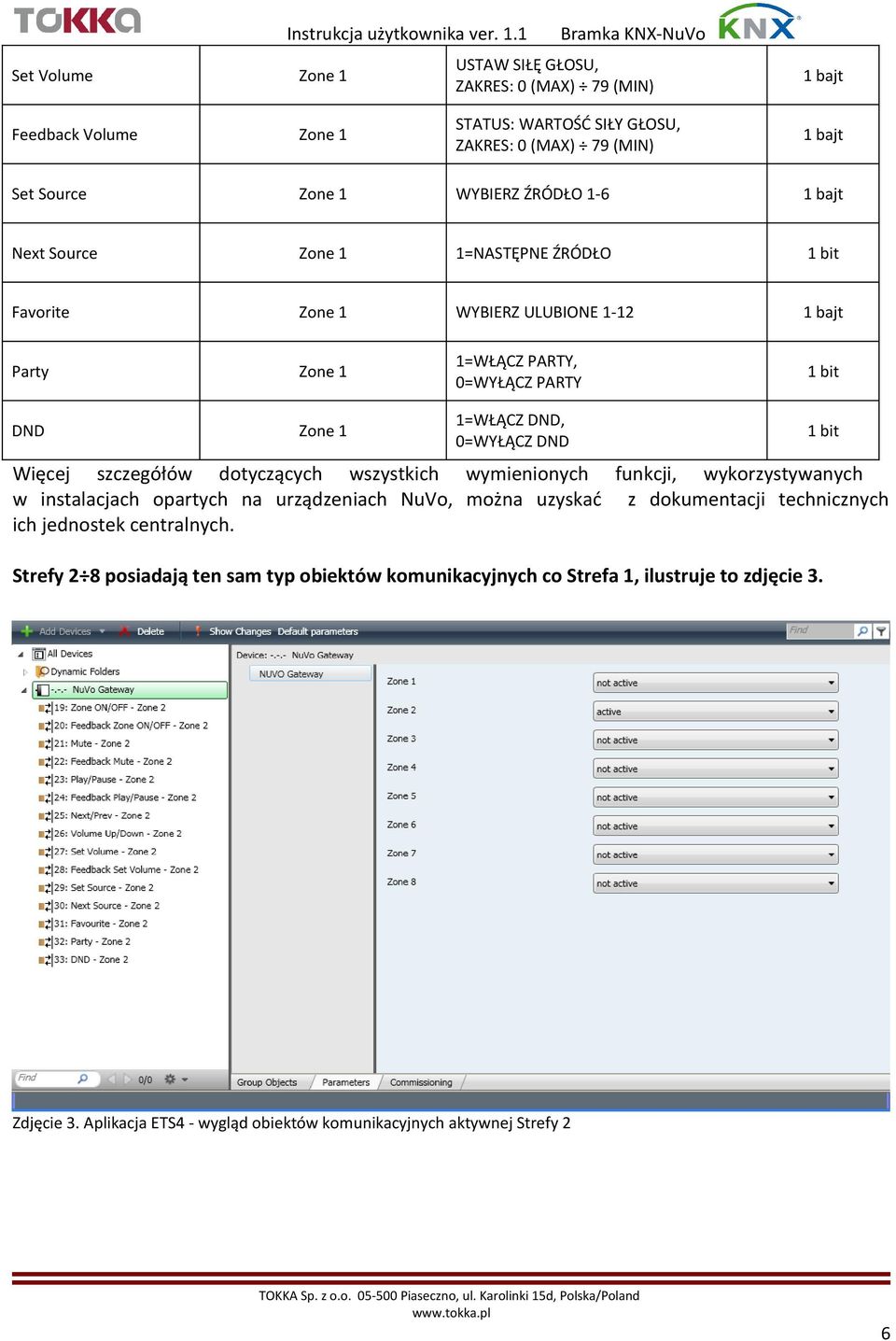Click the Show Changes button label

tap(240, 631)
